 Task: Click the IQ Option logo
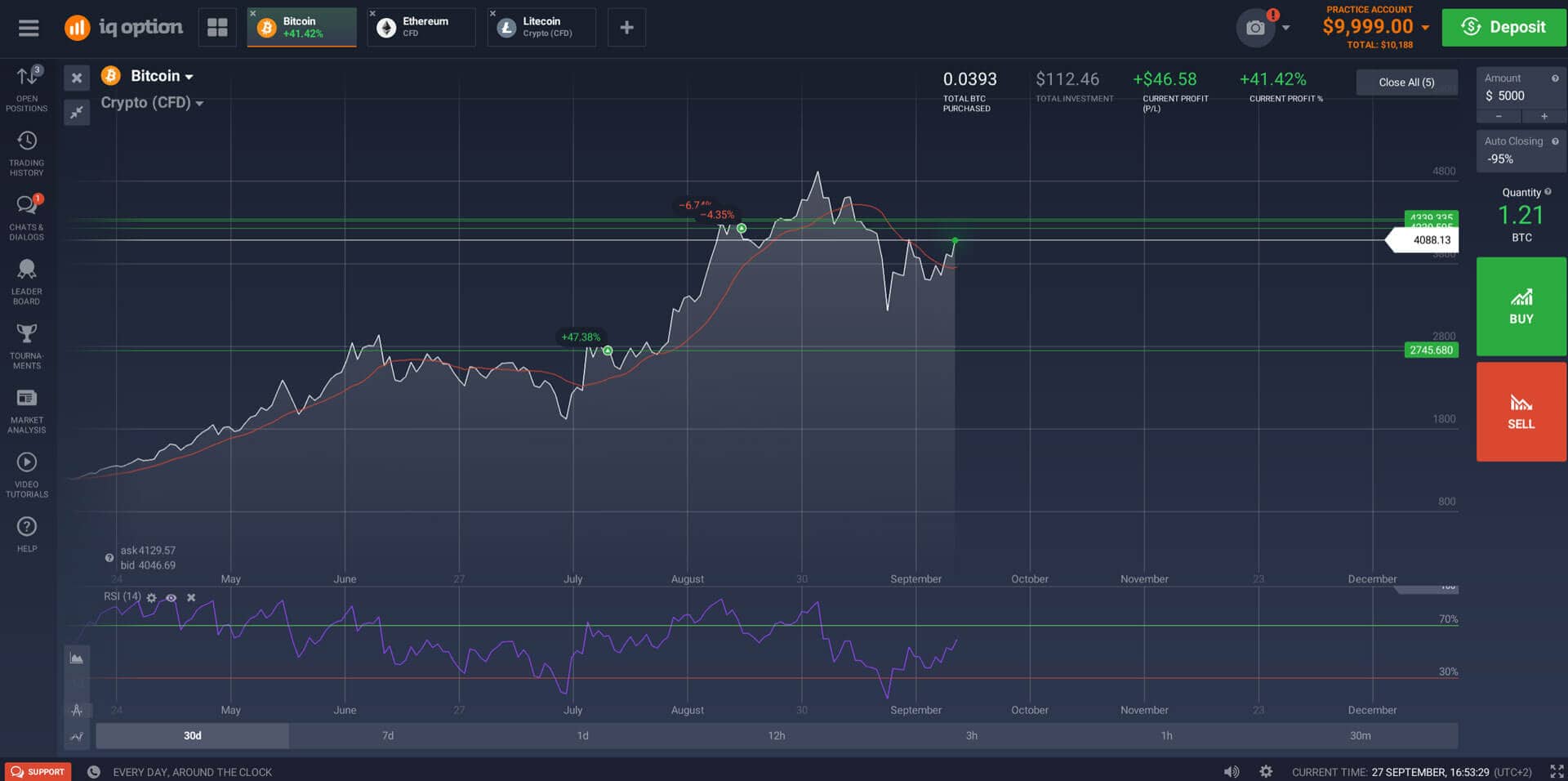(124, 27)
